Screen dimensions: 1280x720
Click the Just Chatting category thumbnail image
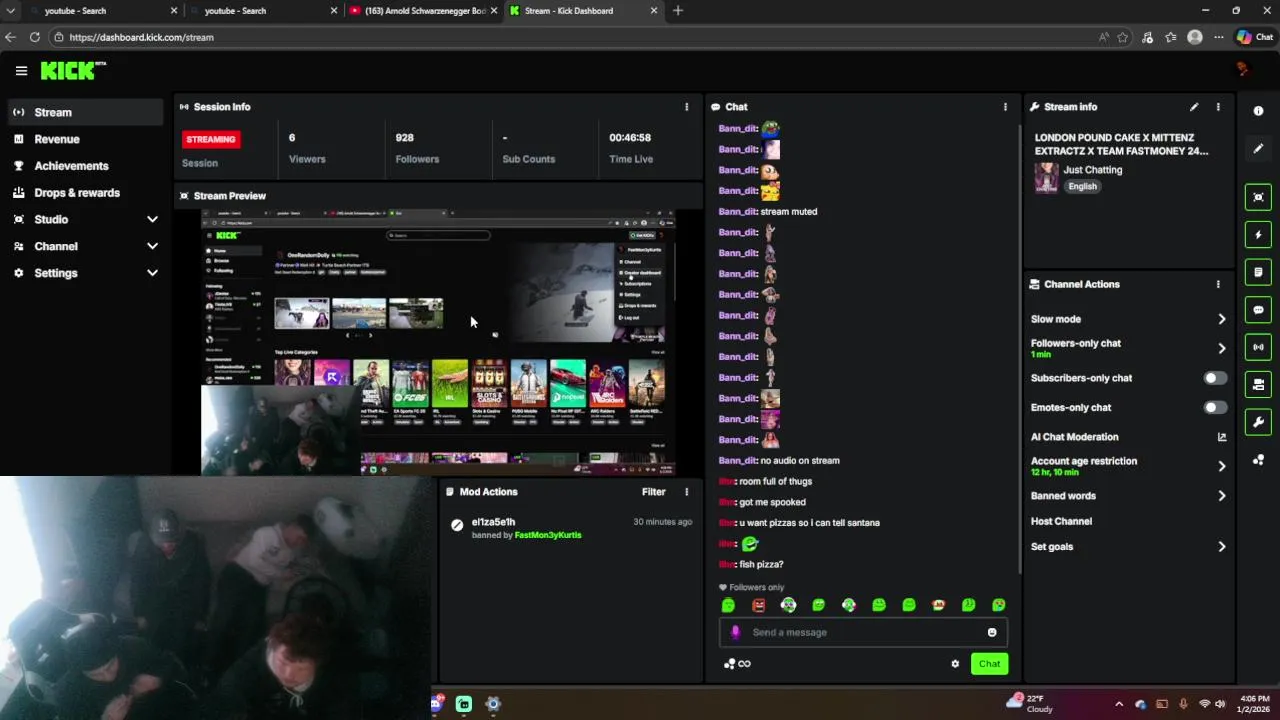[x=1046, y=178]
